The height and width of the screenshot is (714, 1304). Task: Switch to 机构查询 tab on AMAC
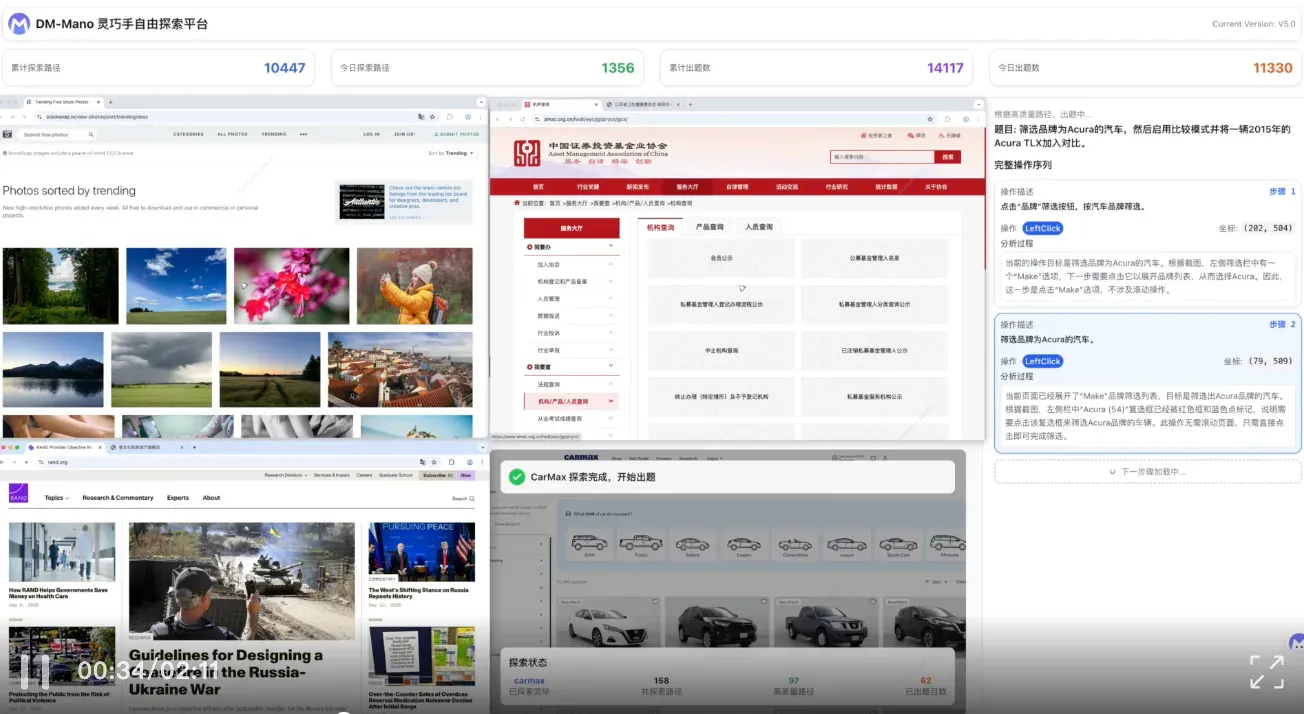[x=660, y=227]
